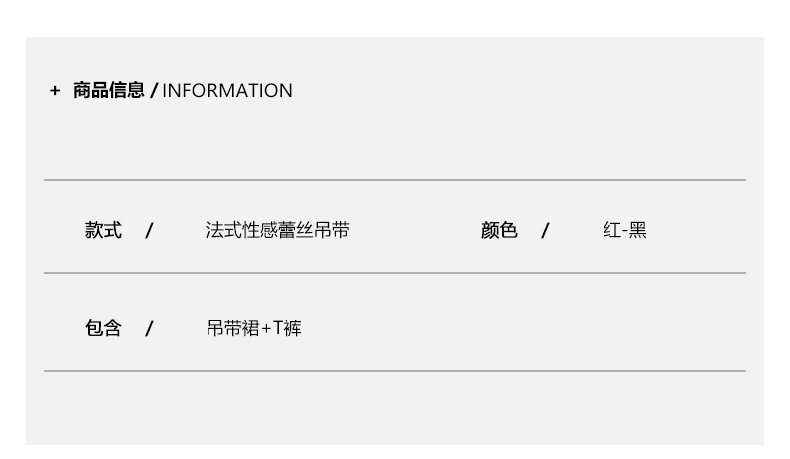Click the slash after 款式
This screenshot has width=790, height=459.
tap(149, 231)
